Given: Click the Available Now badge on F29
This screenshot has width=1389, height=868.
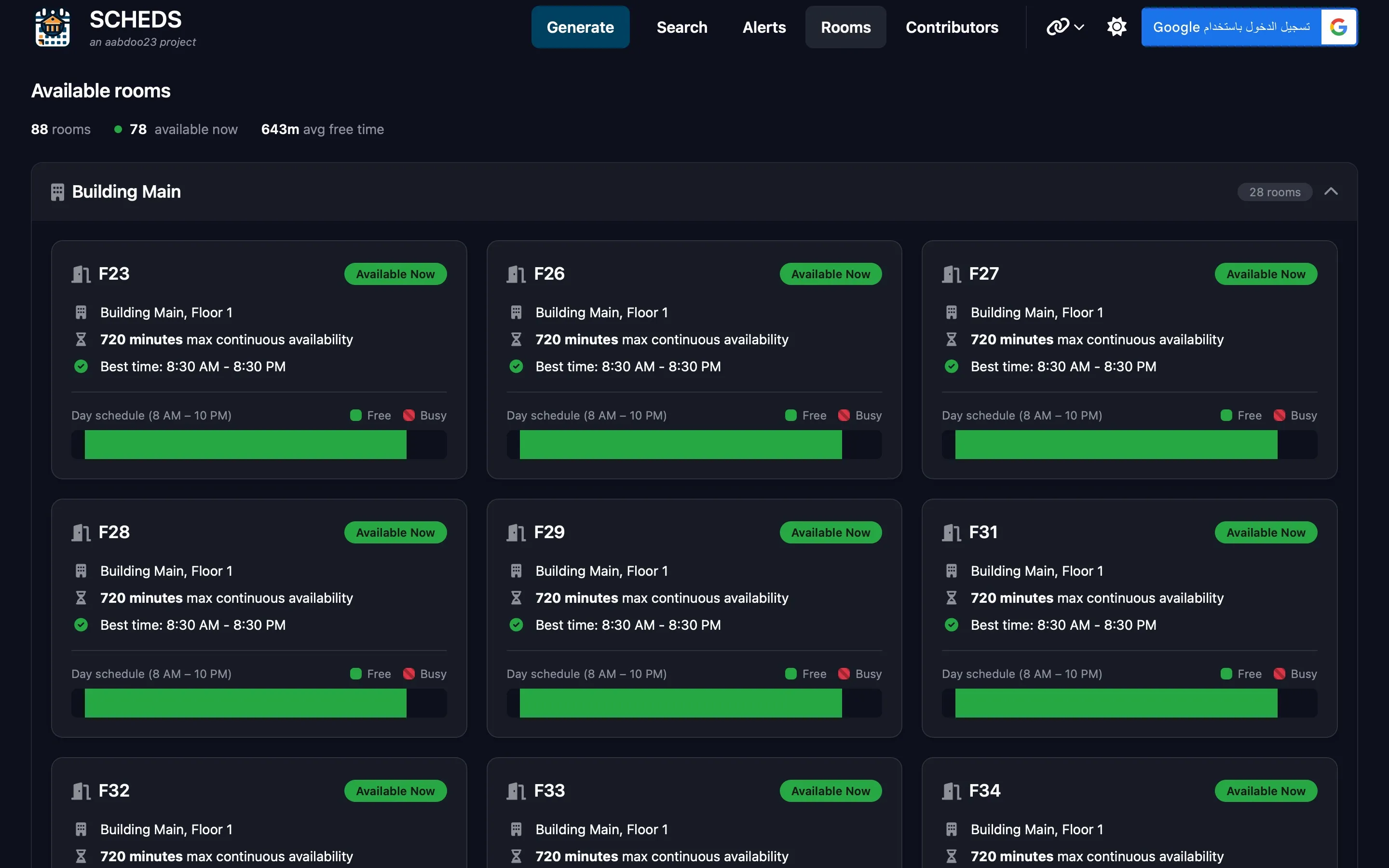Looking at the screenshot, I should 831,532.
